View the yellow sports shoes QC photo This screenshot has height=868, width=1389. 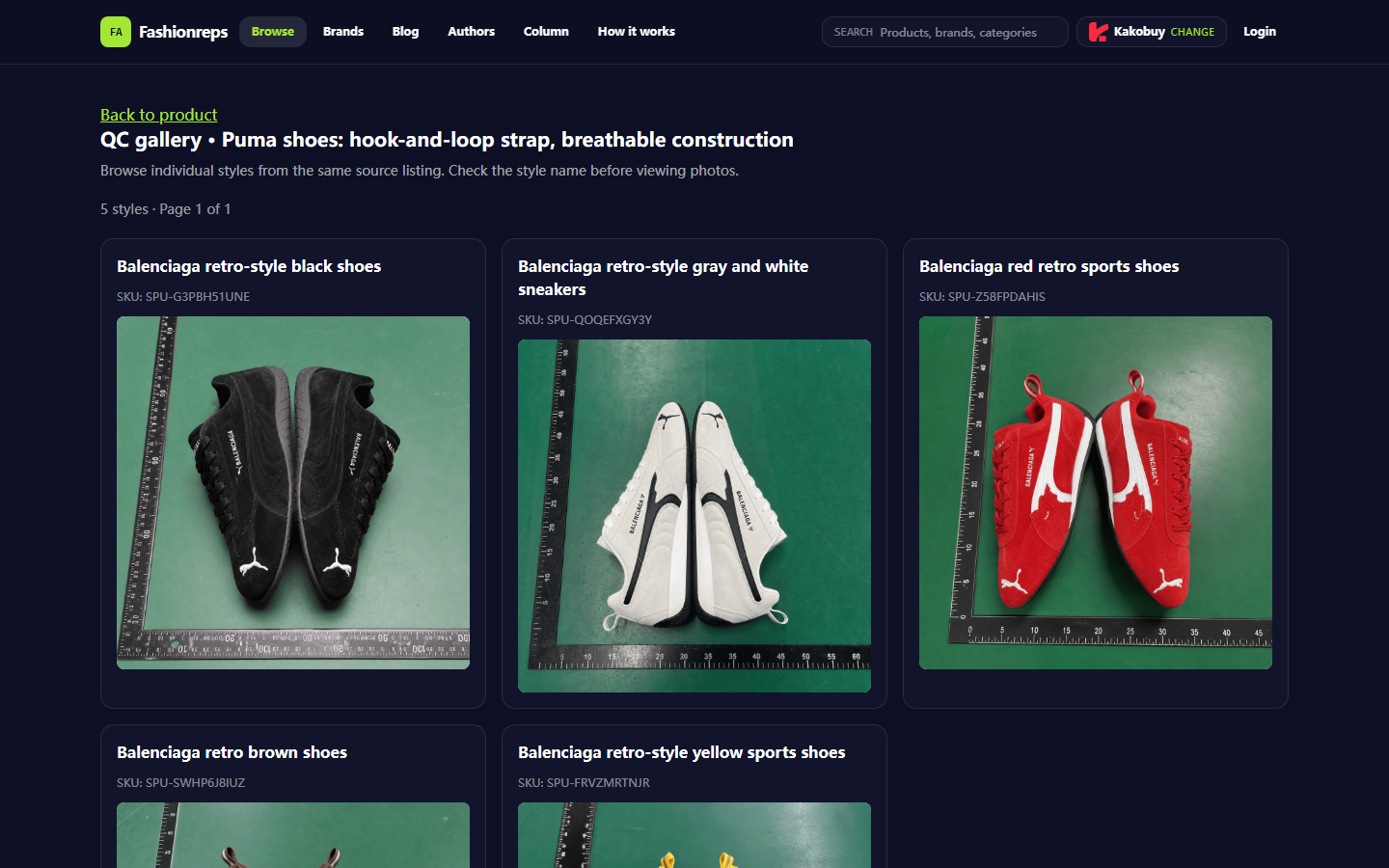[x=694, y=835]
